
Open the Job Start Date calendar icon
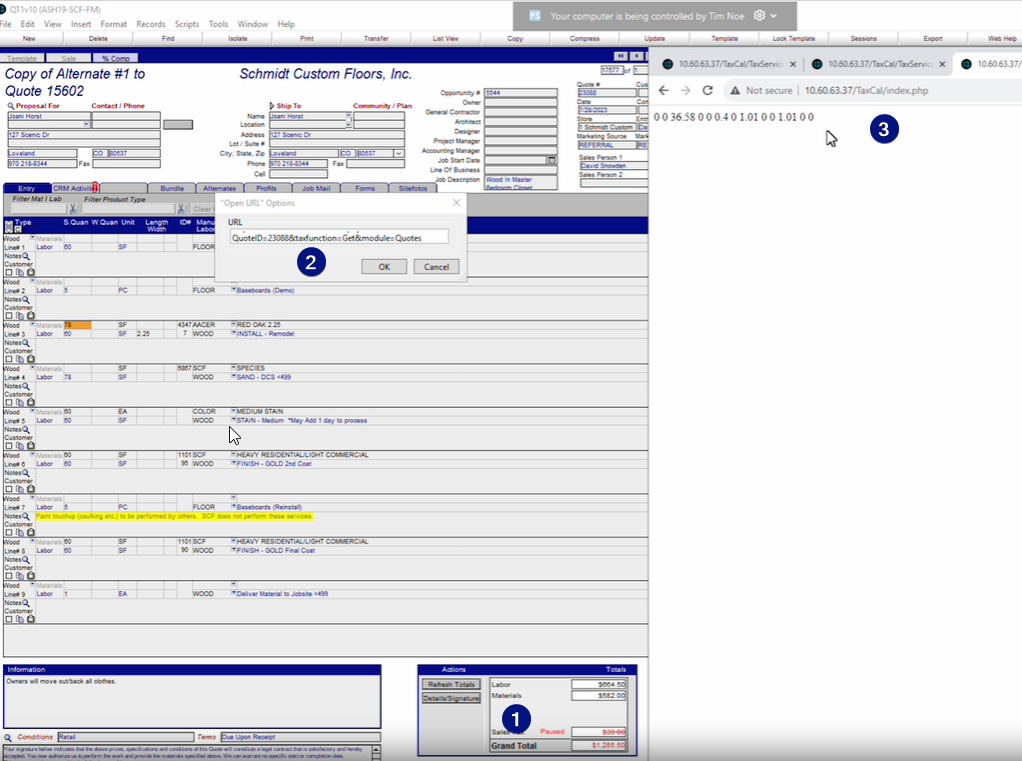point(552,160)
